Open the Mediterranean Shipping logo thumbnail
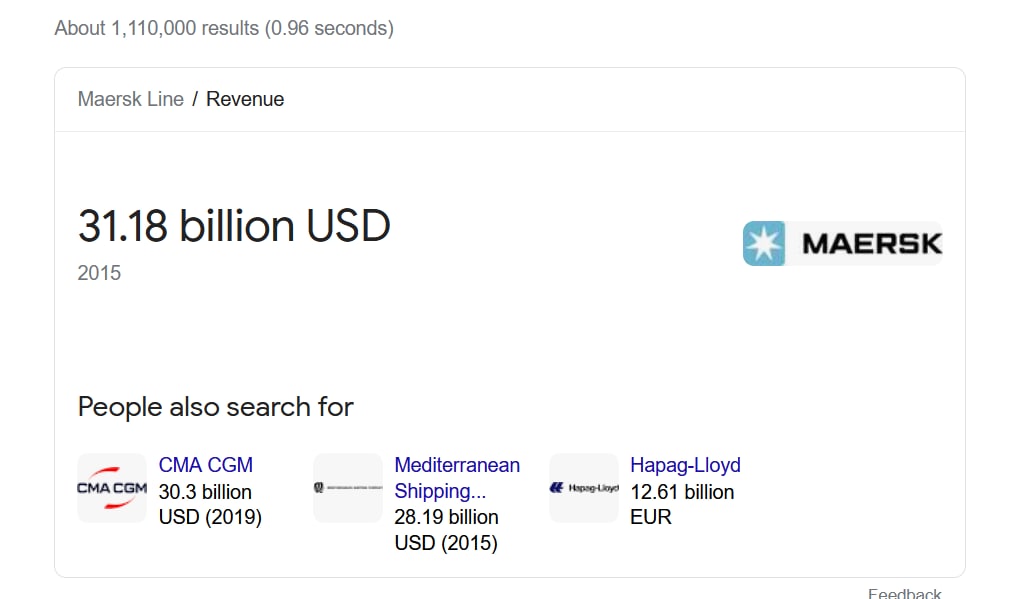Image resolution: width=1027 pixels, height=599 pixels. tap(348, 488)
